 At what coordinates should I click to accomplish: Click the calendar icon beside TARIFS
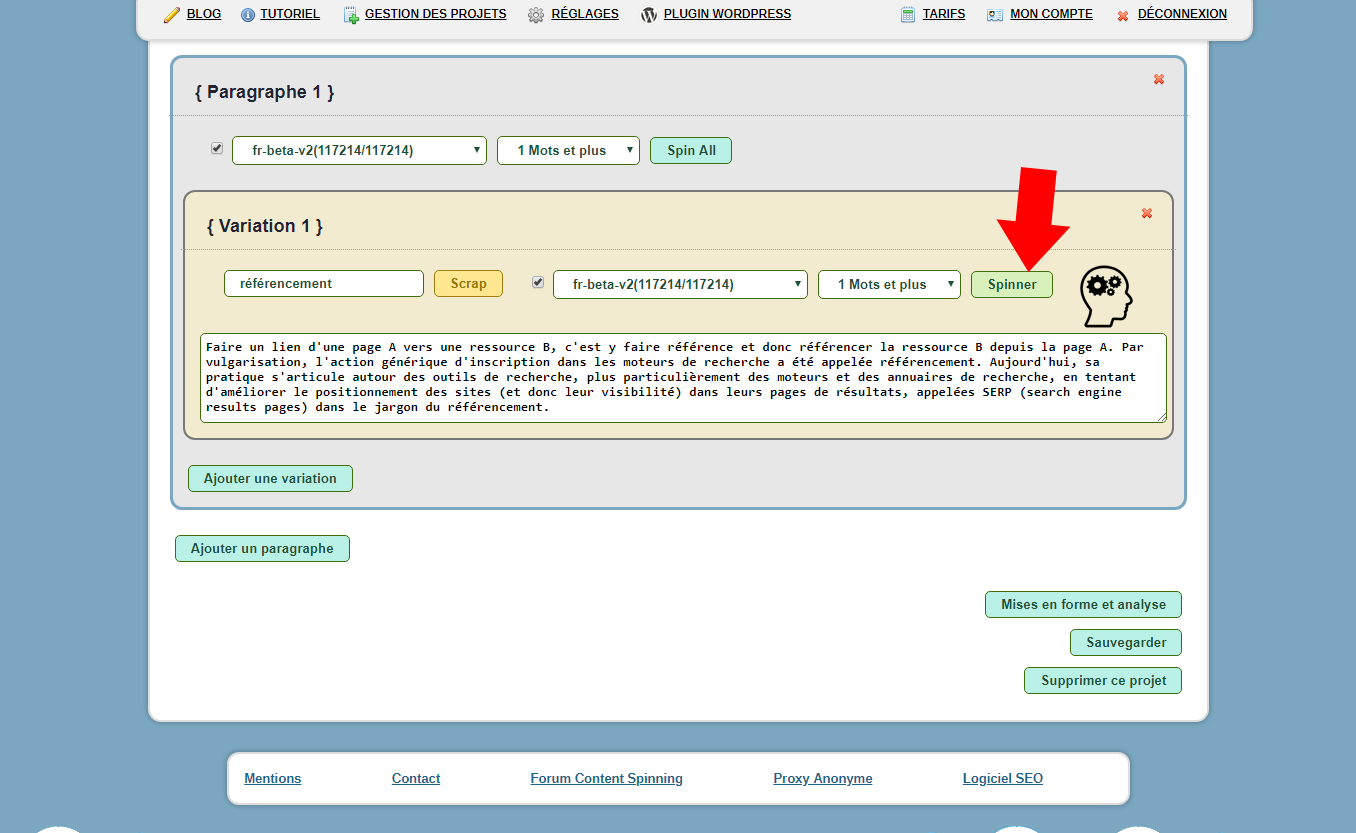coord(908,15)
